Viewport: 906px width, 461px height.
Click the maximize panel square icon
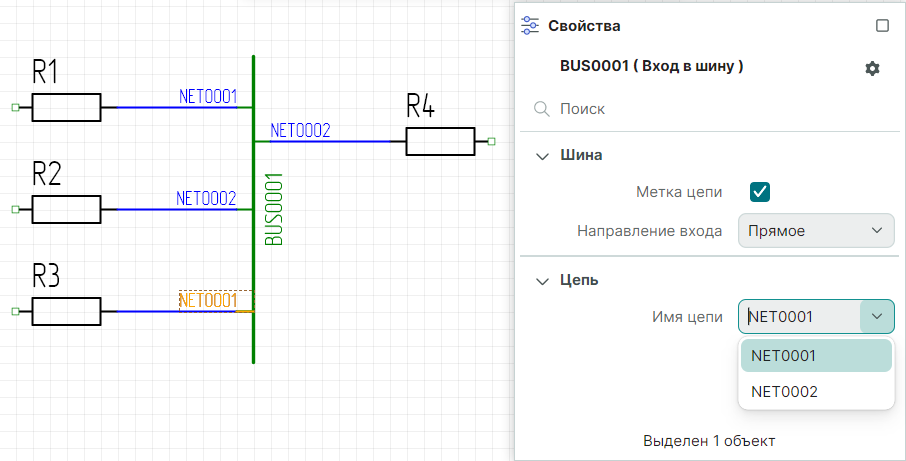(x=882, y=26)
